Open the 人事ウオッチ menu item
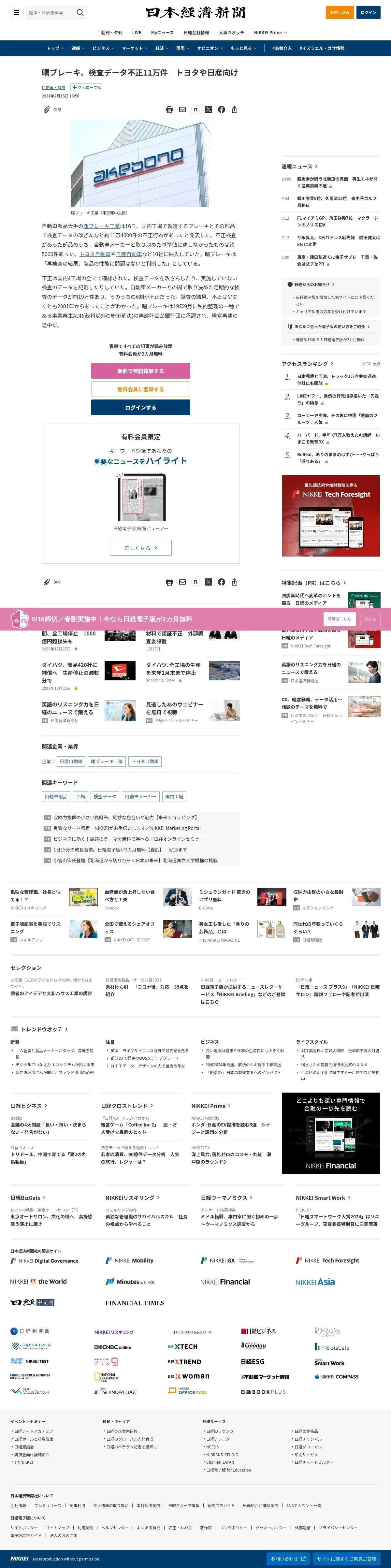This screenshot has height=1568, width=391. point(231,32)
